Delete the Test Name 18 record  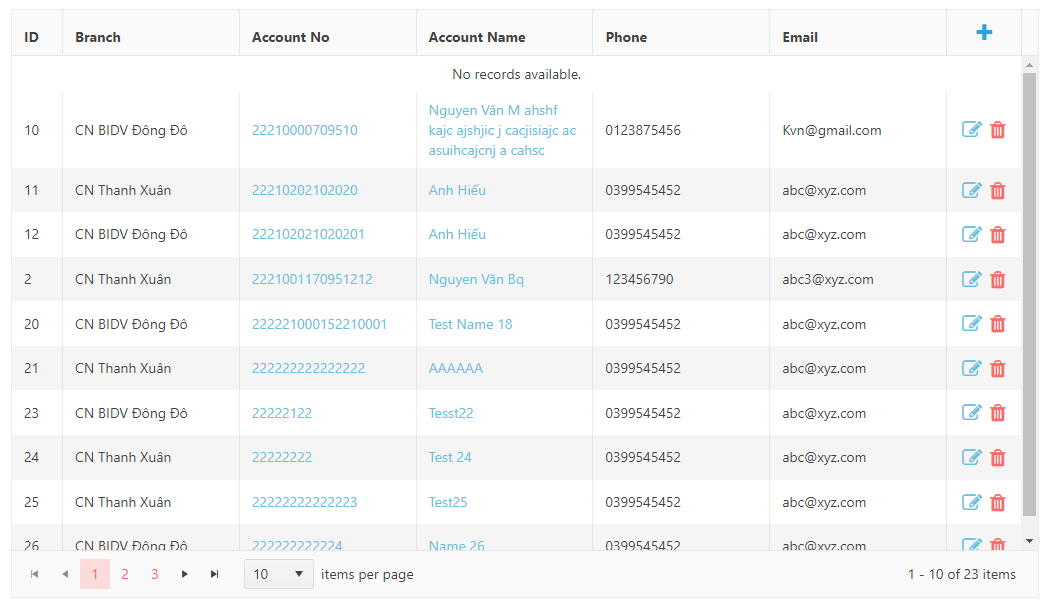(997, 324)
